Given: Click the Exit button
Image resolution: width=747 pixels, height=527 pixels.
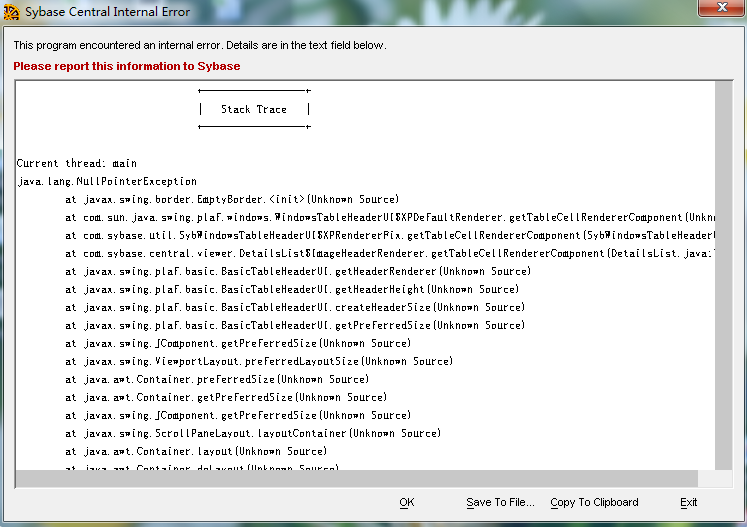Looking at the screenshot, I should point(688,502).
